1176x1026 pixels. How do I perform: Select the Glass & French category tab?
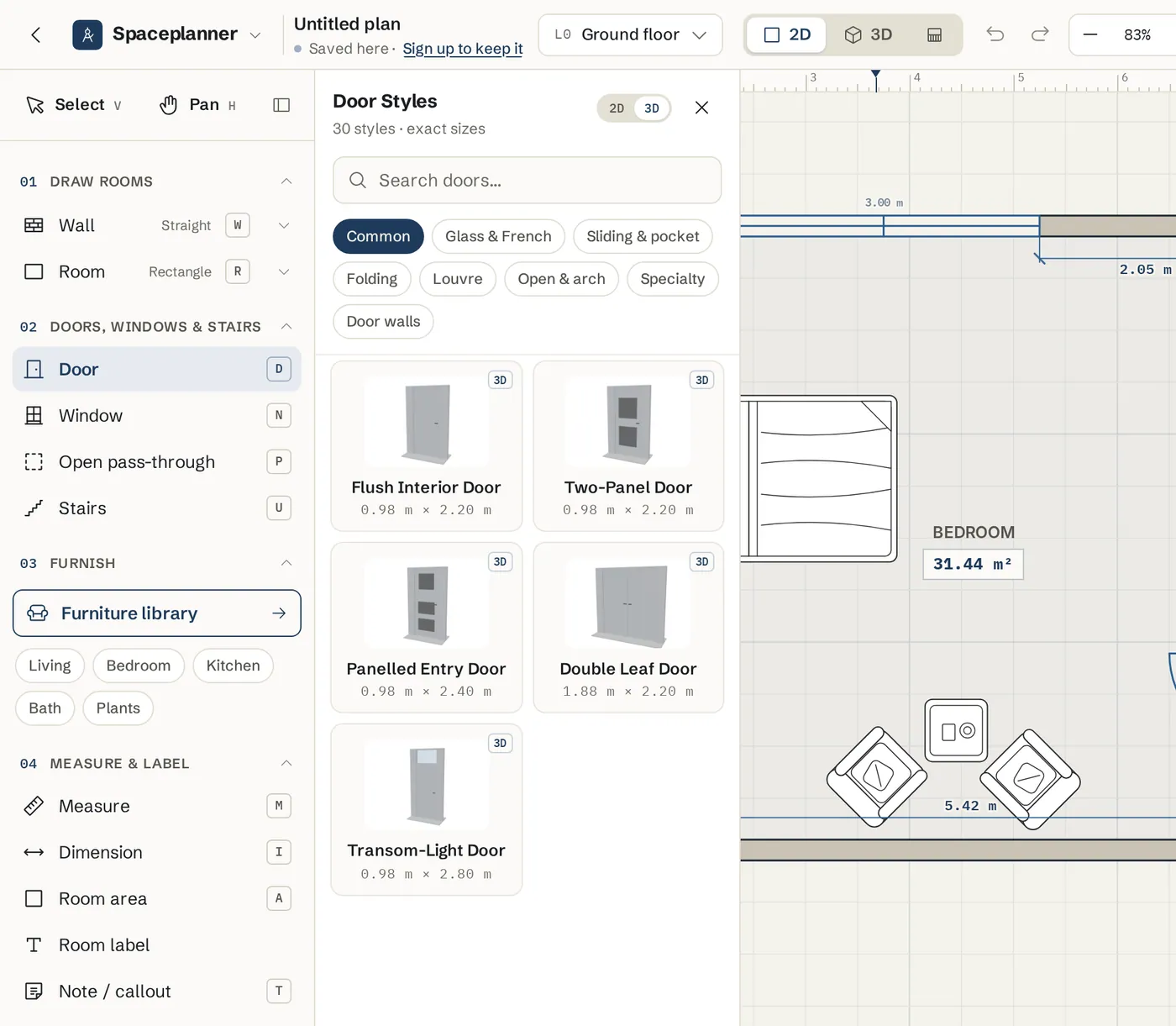(498, 236)
